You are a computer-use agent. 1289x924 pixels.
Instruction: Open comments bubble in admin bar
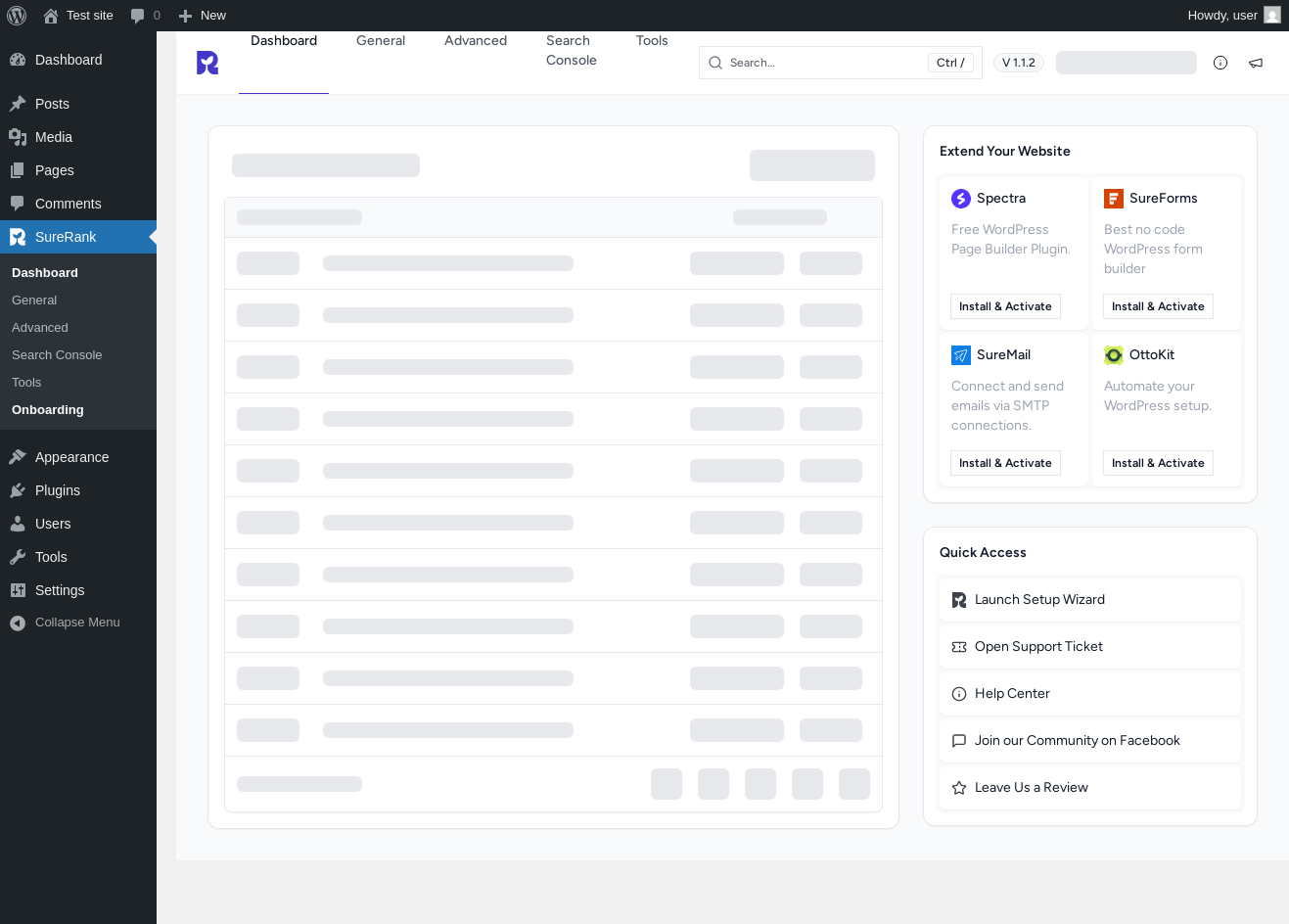pos(145,16)
